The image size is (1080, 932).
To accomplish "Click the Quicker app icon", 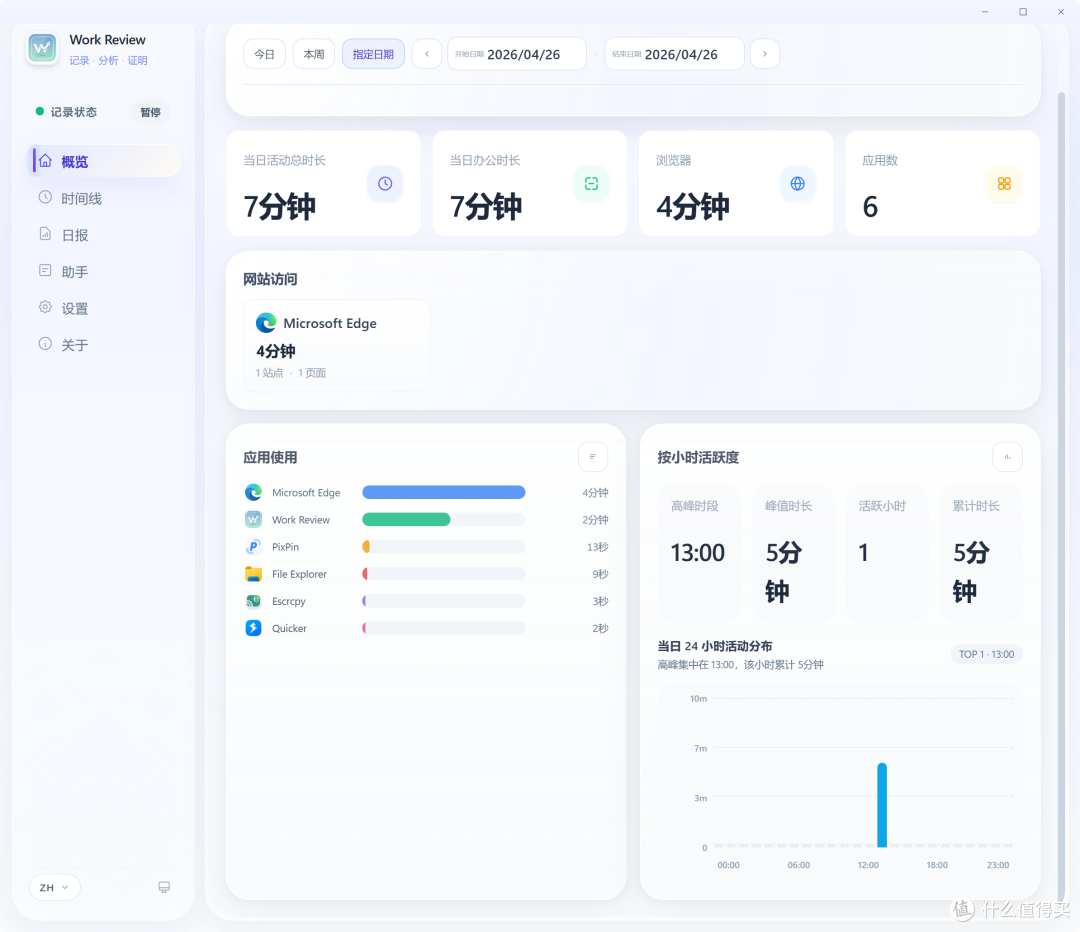I will tap(253, 628).
